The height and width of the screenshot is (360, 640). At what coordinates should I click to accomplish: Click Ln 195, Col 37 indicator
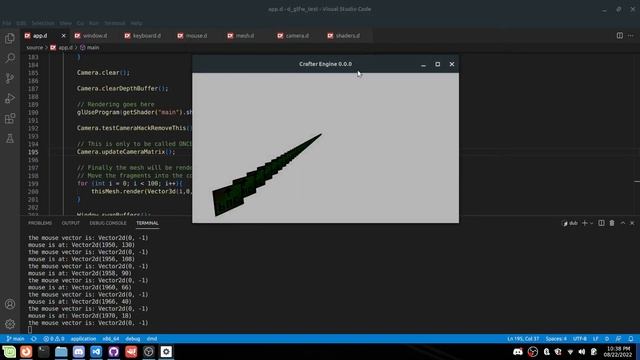[523, 339]
